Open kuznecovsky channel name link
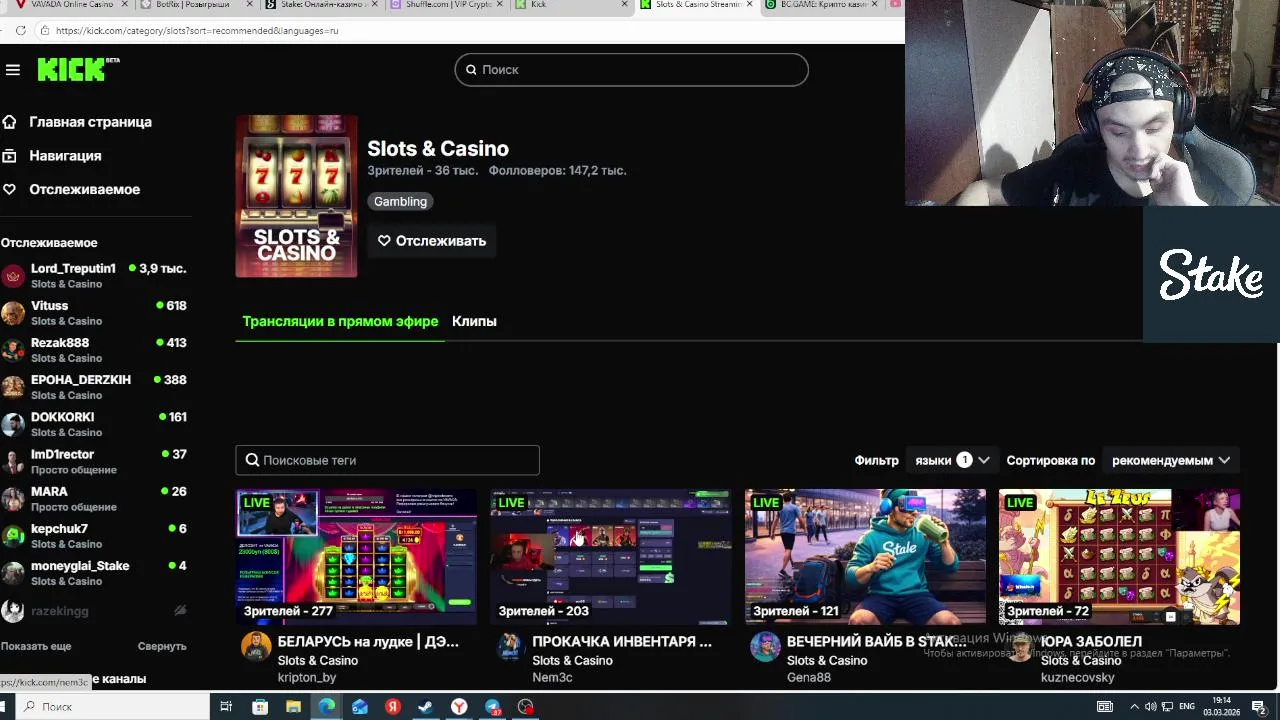 pos(1077,677)
